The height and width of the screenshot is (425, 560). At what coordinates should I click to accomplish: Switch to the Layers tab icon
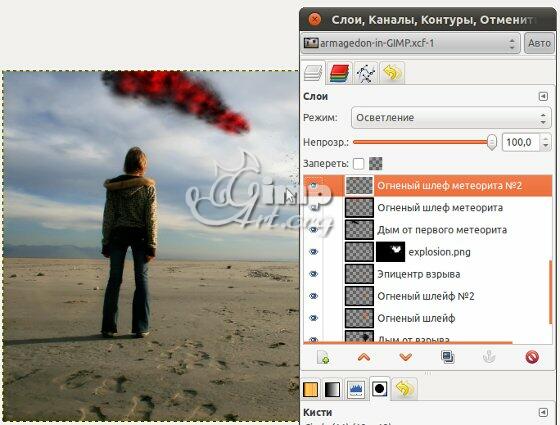(313, 73)
